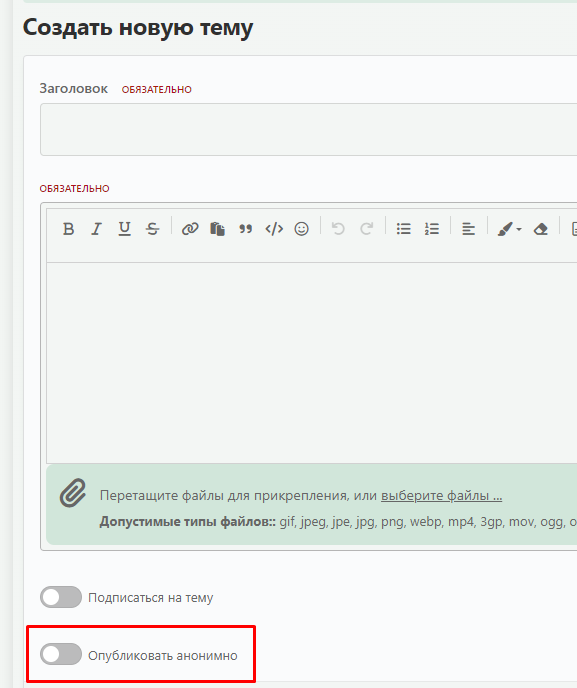577x688 pixels.
Task: Open the text color brush dropdown
Action: (x=509, y=229)
